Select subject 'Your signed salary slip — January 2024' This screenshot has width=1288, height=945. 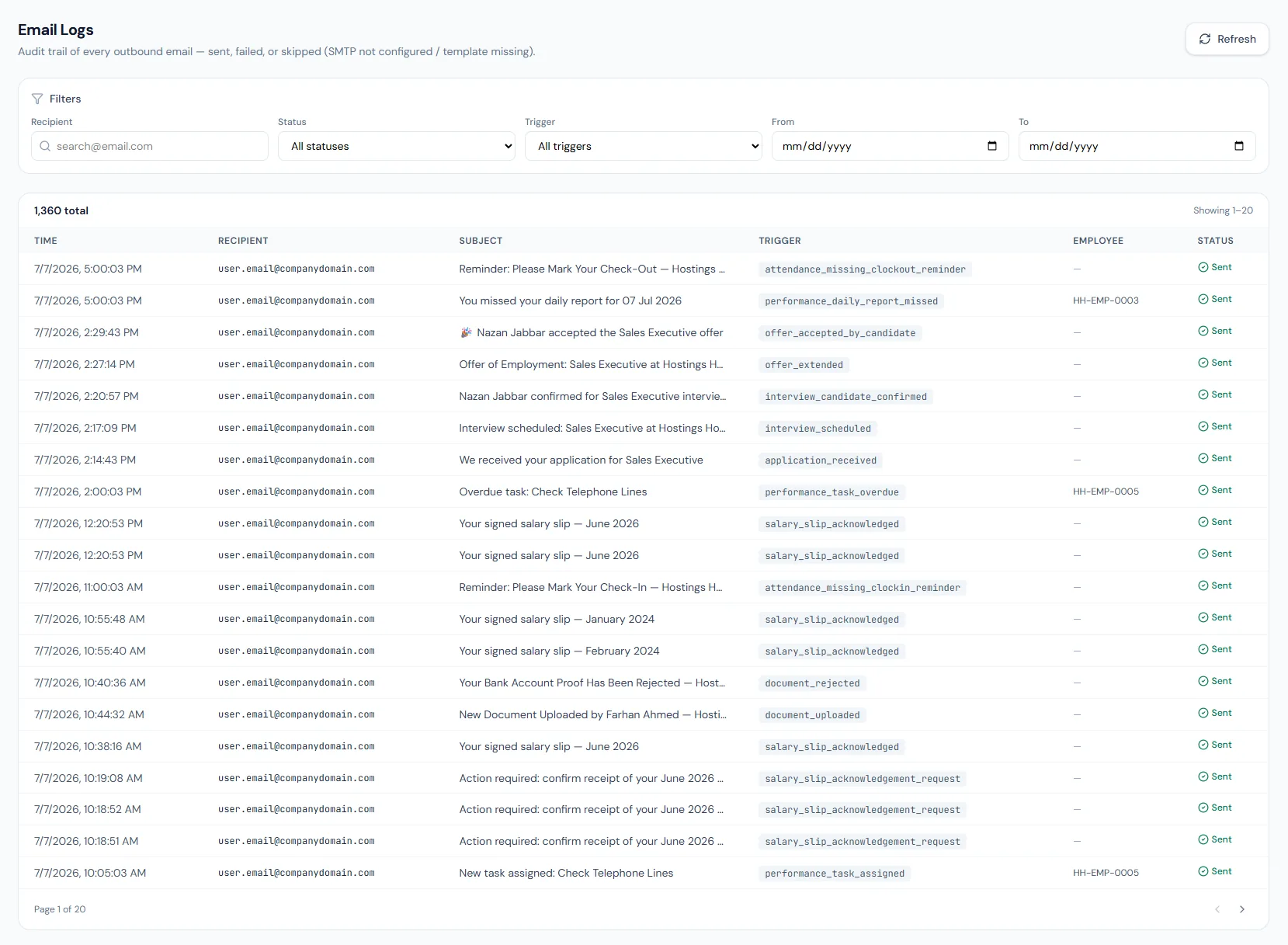click(x=557, y=619)
